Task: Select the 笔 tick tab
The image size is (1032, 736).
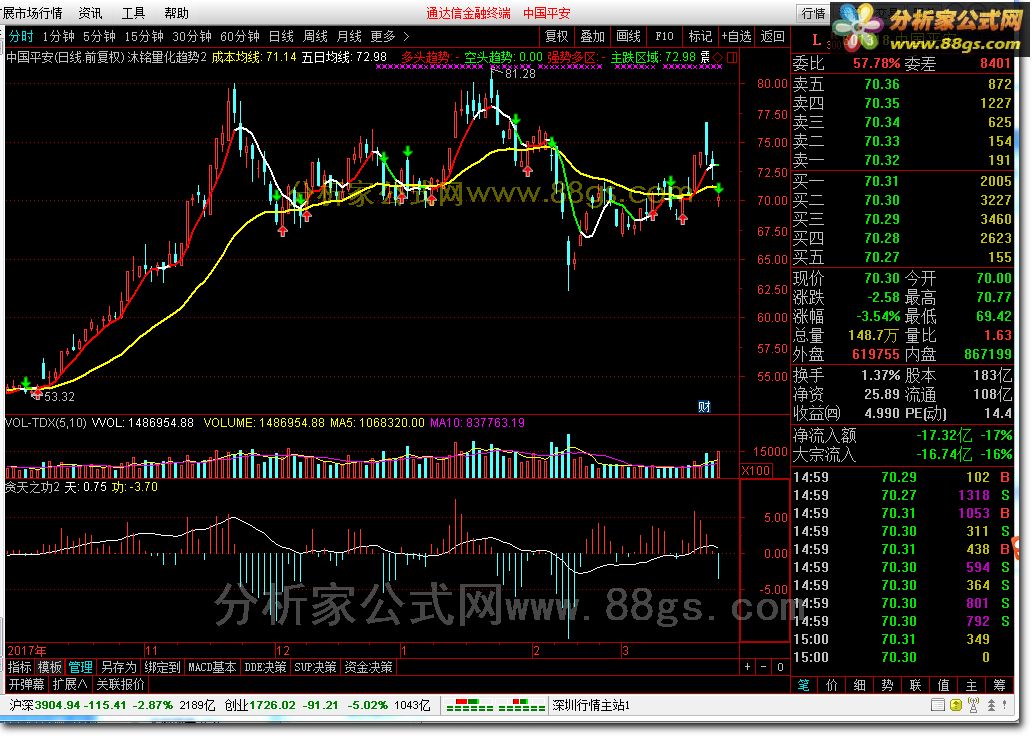Action: coord(804,685)
